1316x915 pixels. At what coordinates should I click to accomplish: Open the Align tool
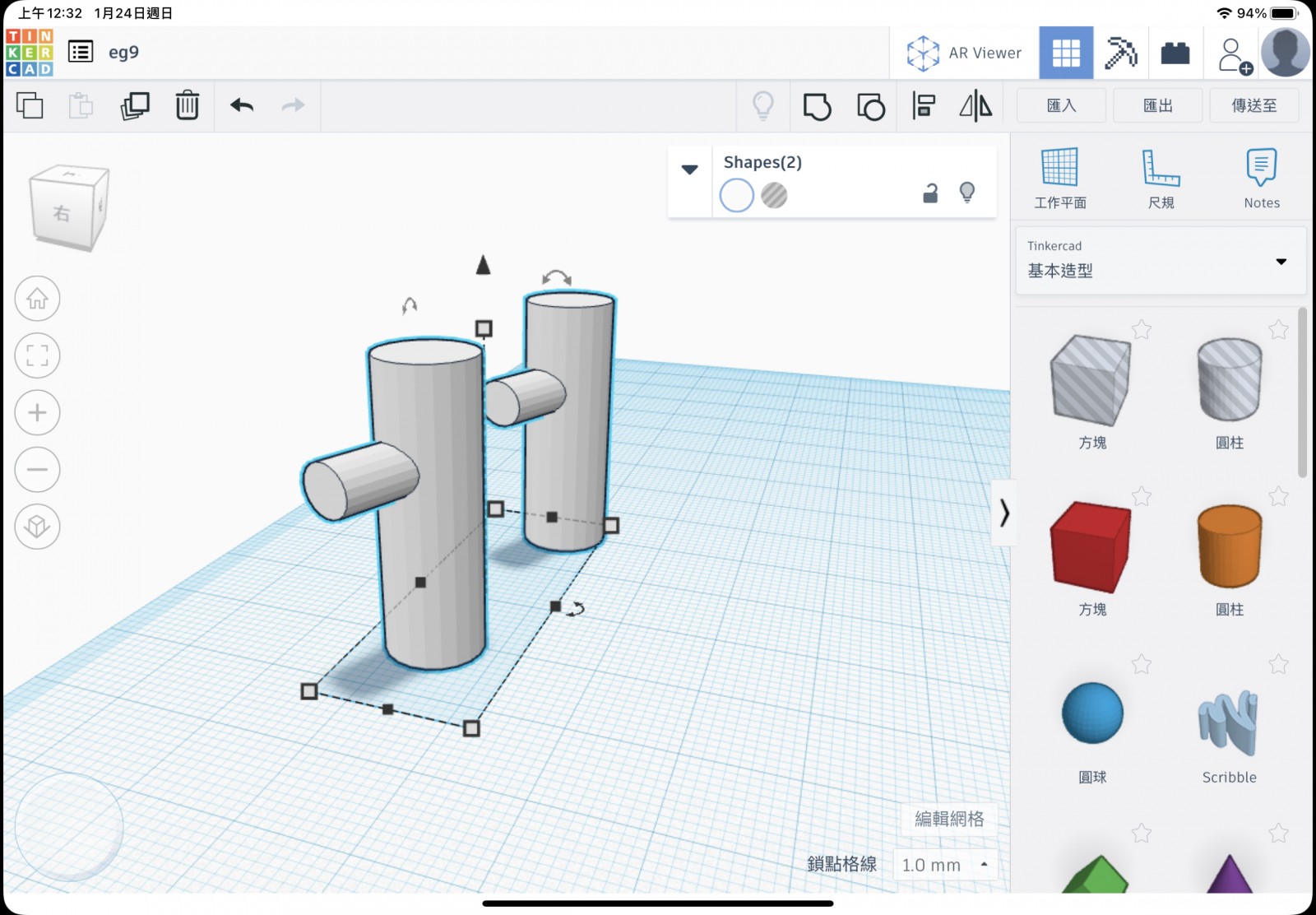coord(924,106)
